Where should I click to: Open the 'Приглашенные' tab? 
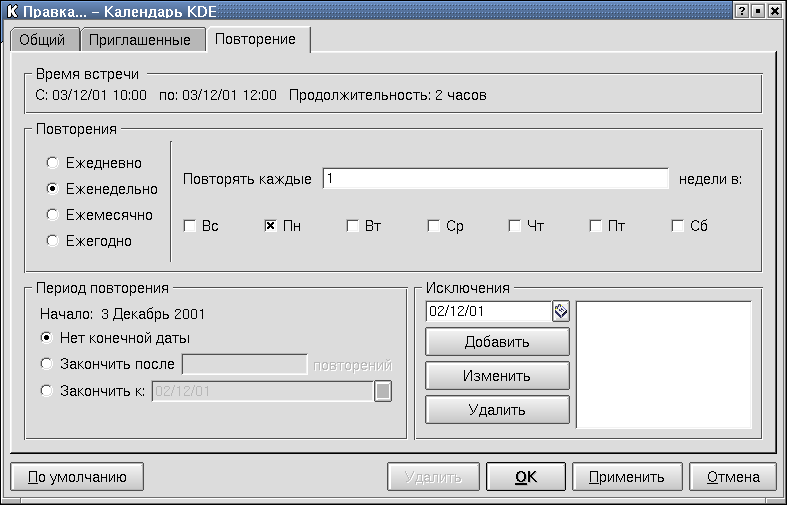coord(141,40)
